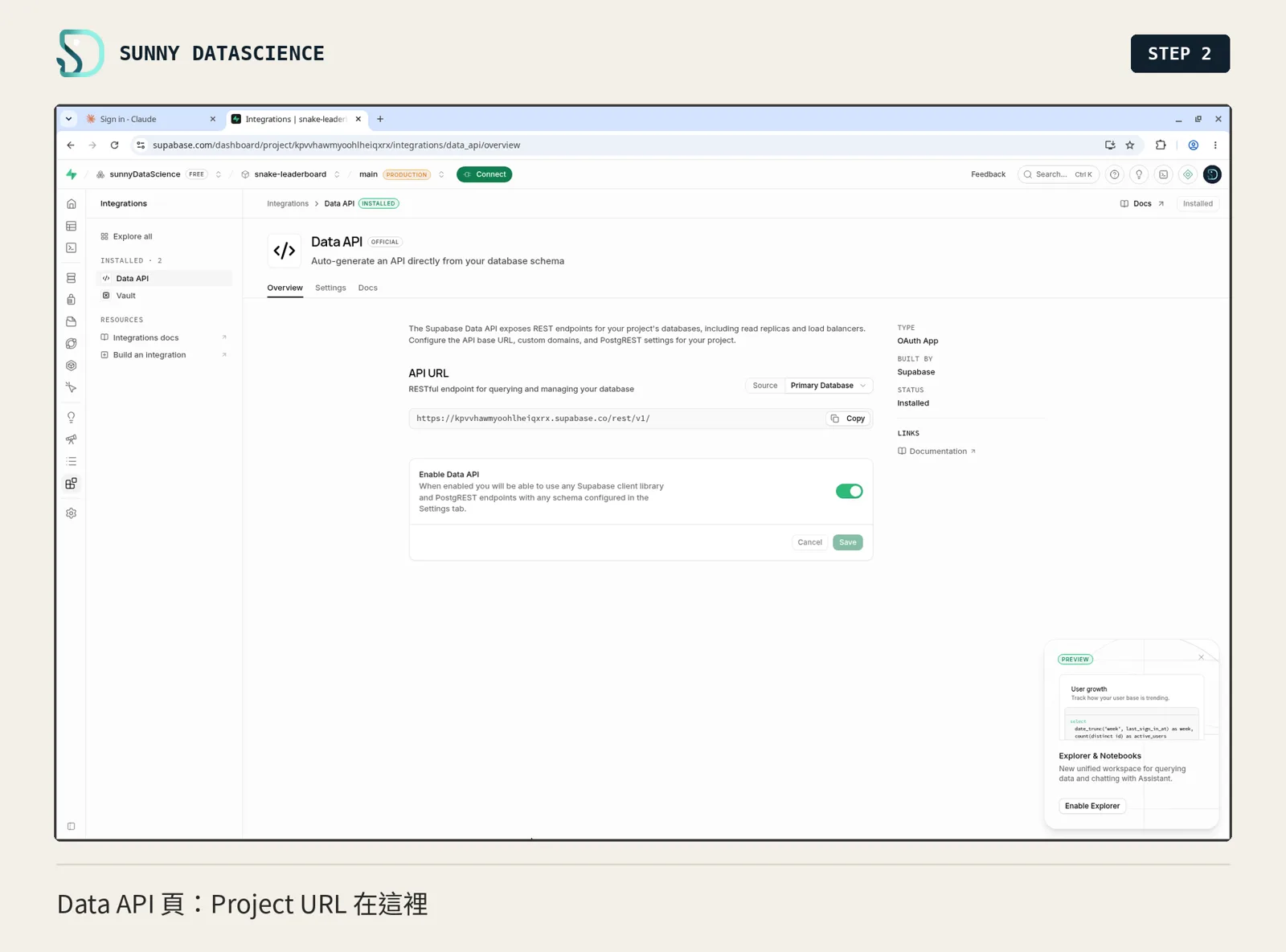This screenshot has height=952, width=1286.
Task: Open the Documentation link under Links
Action: [x=937, y=451]
